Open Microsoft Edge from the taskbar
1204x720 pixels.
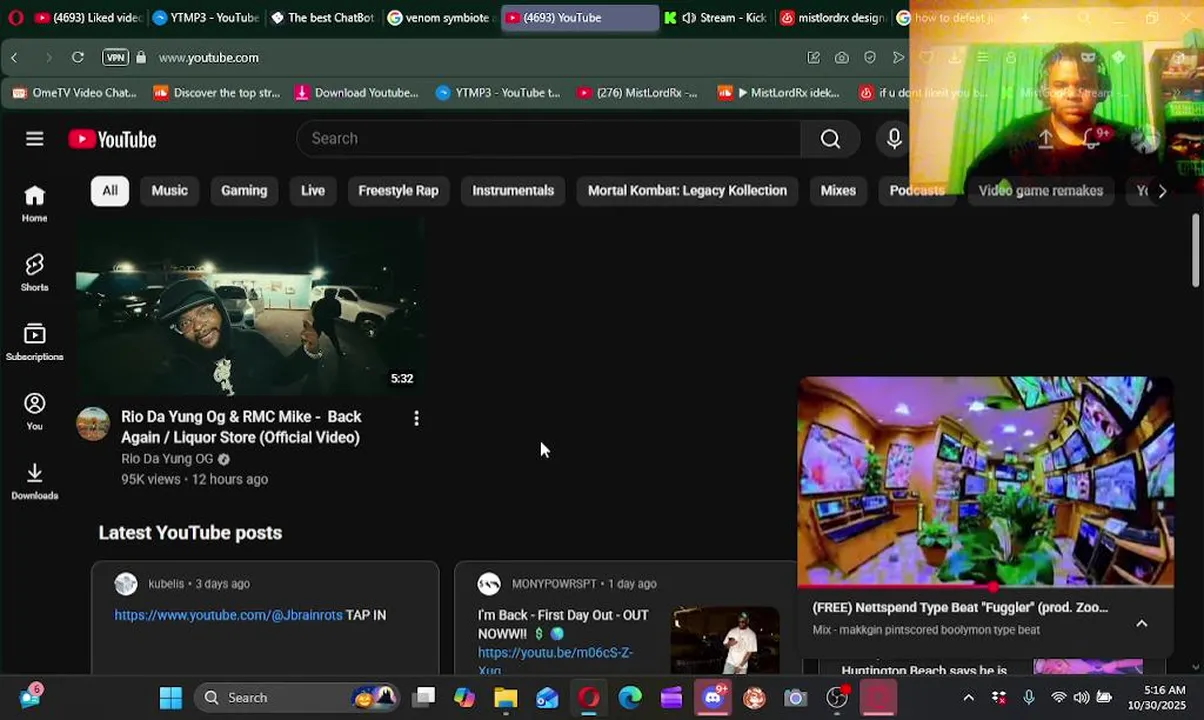630,697
